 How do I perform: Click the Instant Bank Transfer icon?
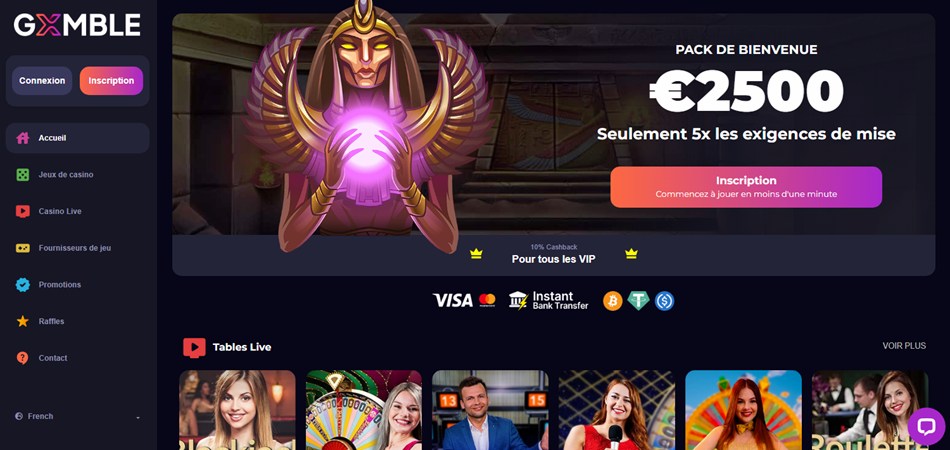click(548, 300)
